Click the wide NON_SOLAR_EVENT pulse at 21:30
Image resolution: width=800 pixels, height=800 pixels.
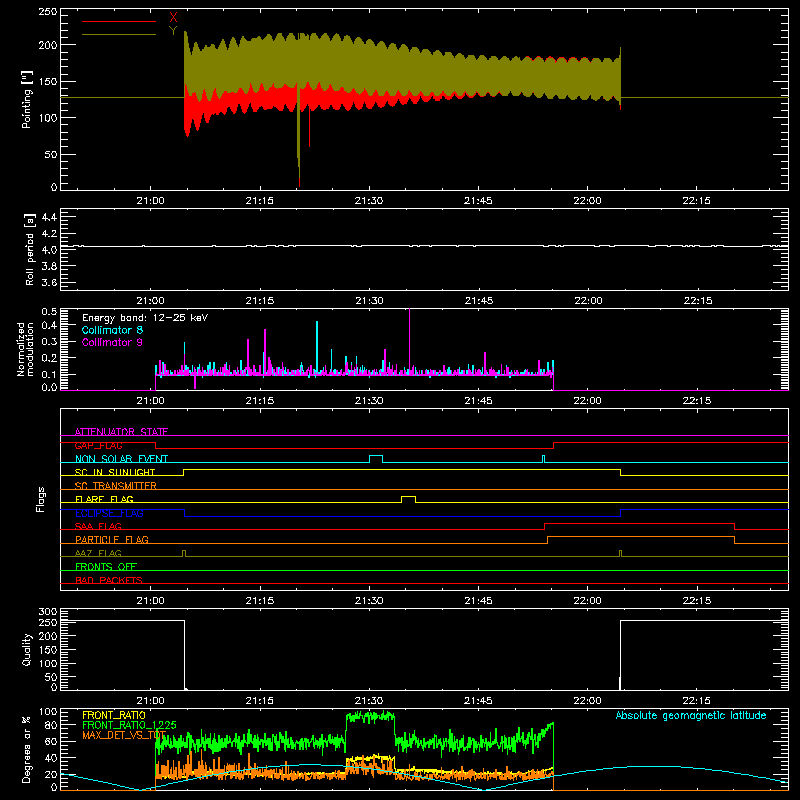376,459
